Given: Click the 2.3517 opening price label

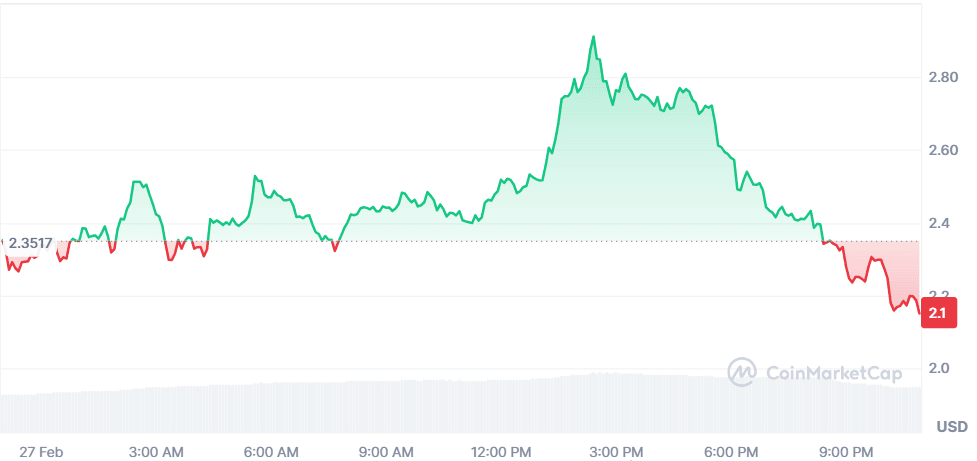Looking at the screenshot, I should click(30, 242).
